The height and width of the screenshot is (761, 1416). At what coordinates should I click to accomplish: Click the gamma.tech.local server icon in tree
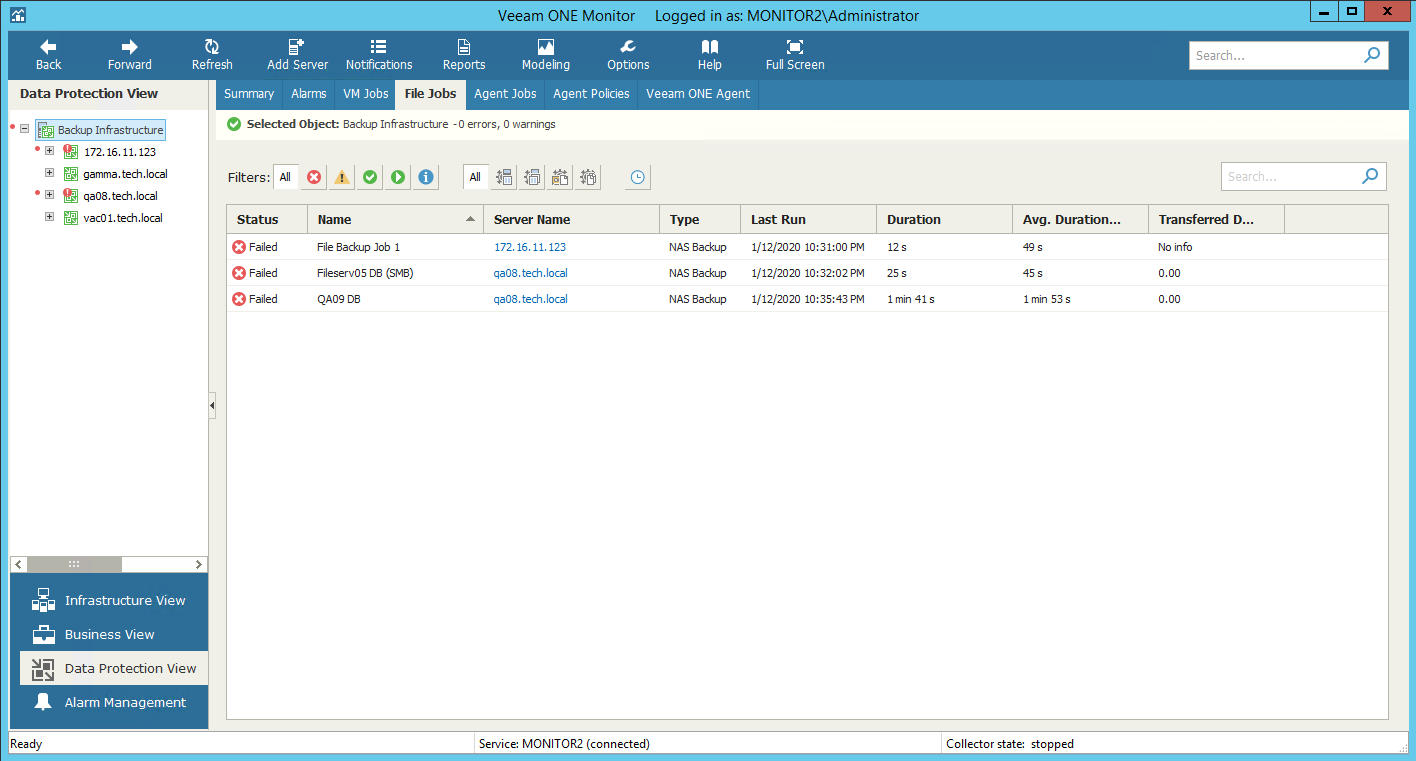coord(71,174)
